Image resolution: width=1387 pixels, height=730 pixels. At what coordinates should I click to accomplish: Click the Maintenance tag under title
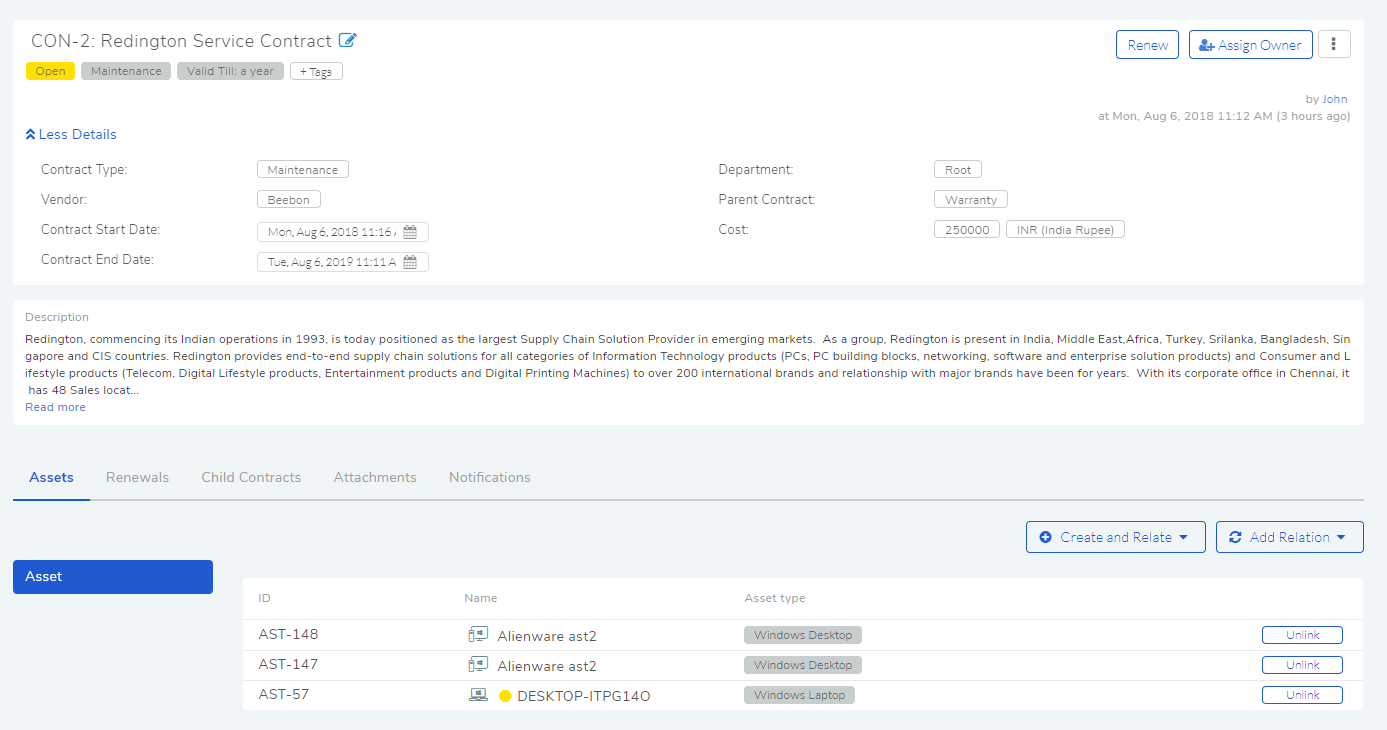point(126,71)
